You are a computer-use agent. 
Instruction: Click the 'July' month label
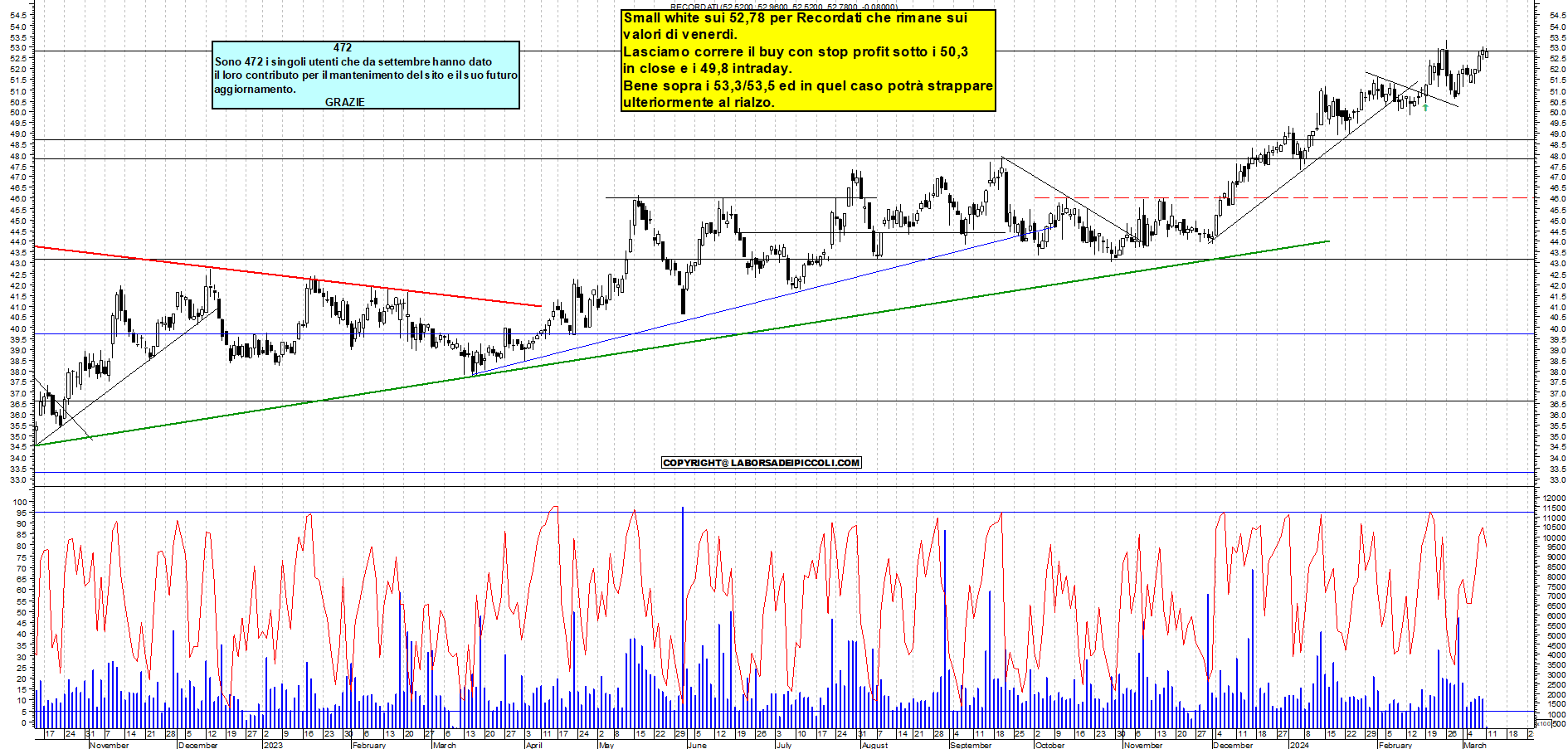click(x=784, y=745)
